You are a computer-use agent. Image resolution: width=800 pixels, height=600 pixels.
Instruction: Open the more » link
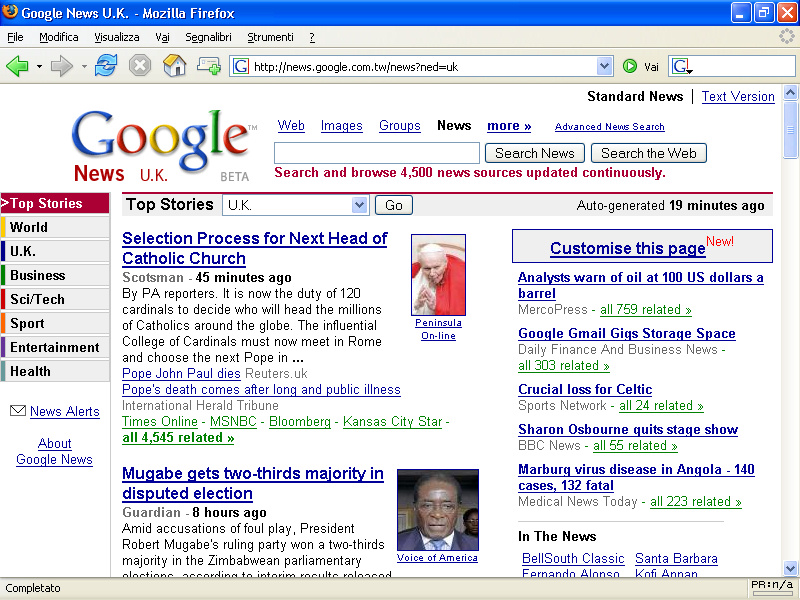pyautogui.click(x=509, y=126)
